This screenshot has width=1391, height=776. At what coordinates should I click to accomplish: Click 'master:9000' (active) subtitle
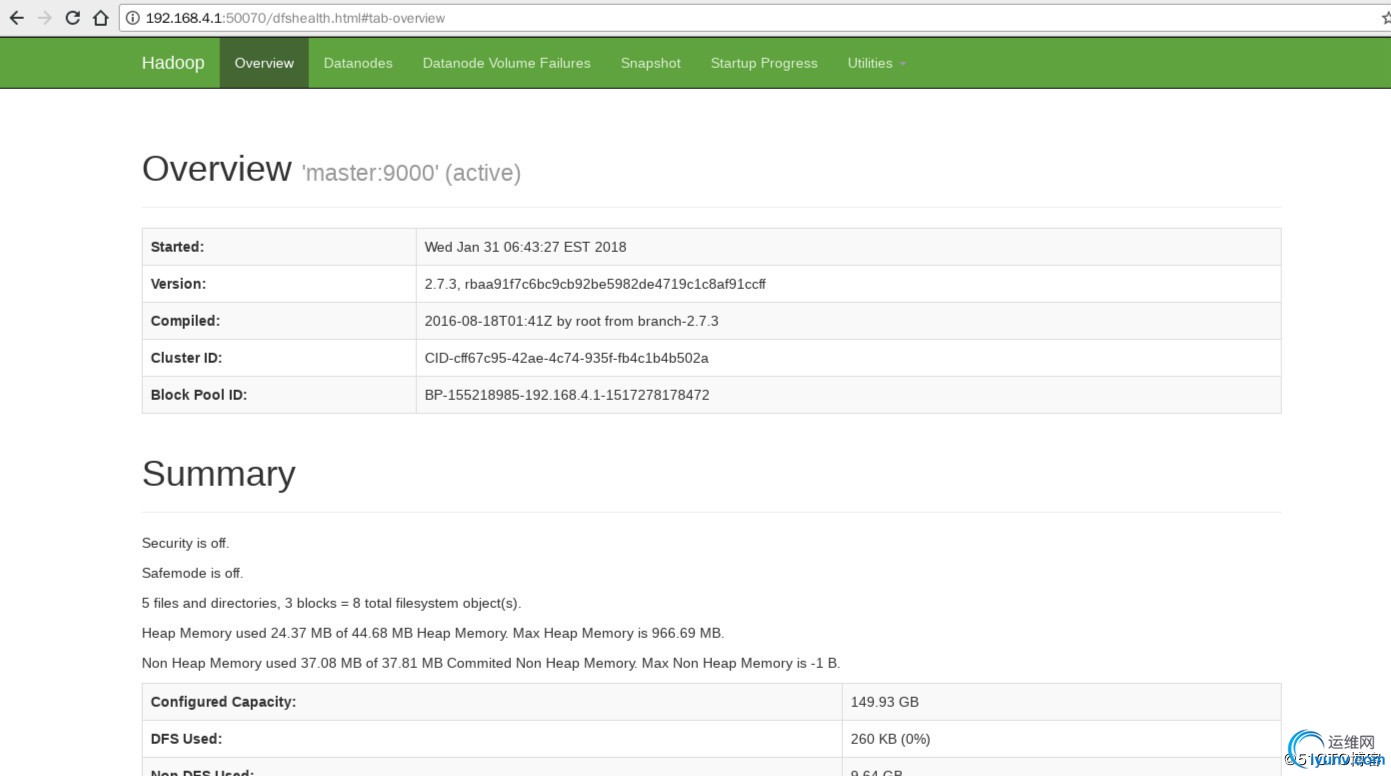click(x=411, y=173)
